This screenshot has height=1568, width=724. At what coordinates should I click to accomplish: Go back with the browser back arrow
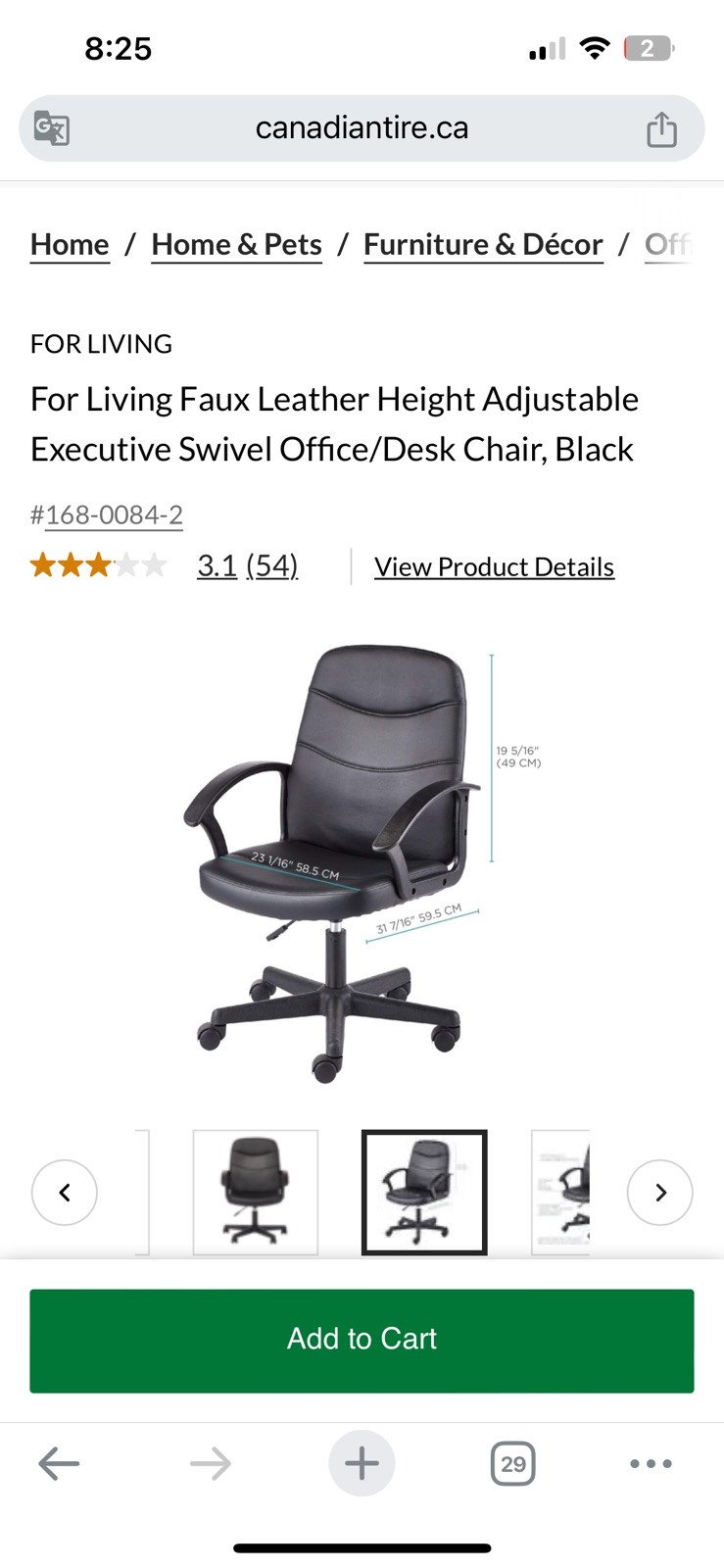59,1464
